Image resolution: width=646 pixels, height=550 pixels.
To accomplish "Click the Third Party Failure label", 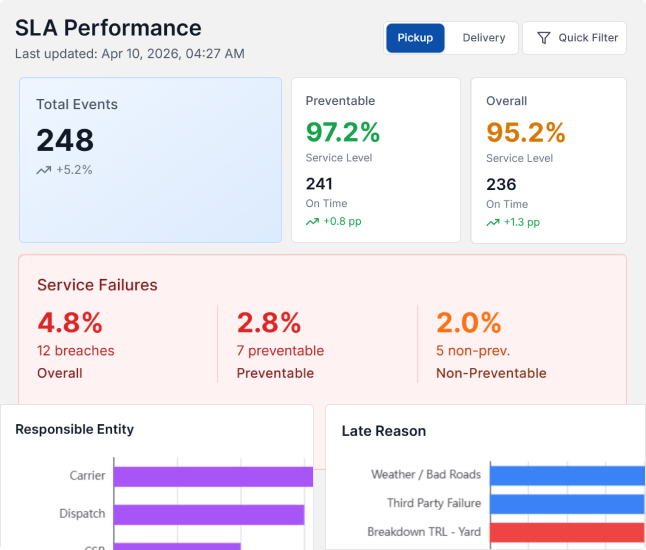I will tap(434, 503).
